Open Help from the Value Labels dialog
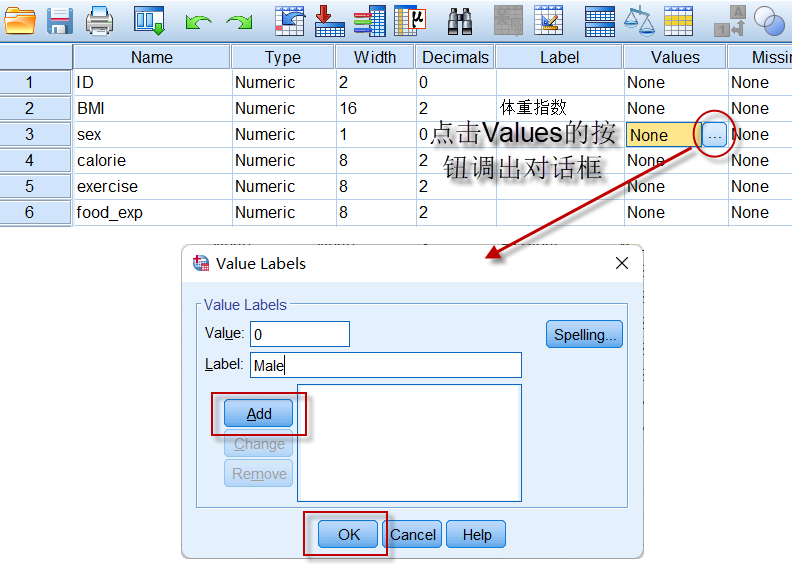792x564 pixels. click(x=476, y=535)
